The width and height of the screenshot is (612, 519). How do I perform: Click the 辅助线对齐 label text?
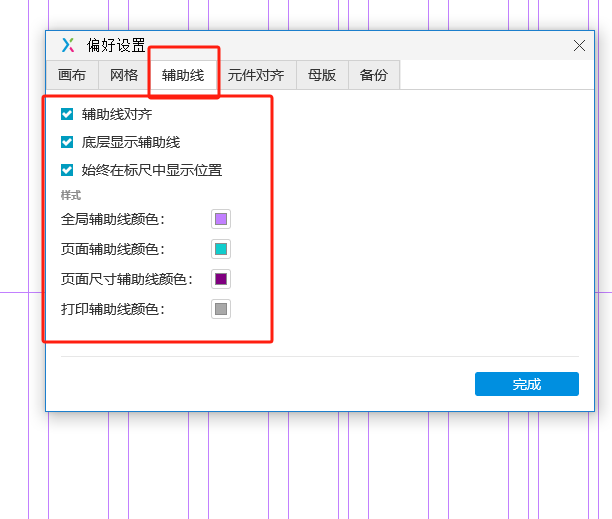pos(117,114)
